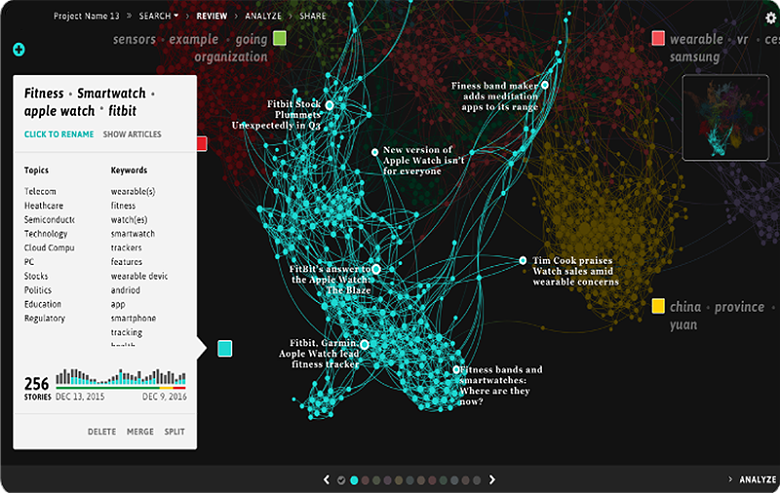The width and height of the screenshot is (780, 493).
Task: Select node 'Tim Cook praises Watch sales'
Action: tap(523, 260)
